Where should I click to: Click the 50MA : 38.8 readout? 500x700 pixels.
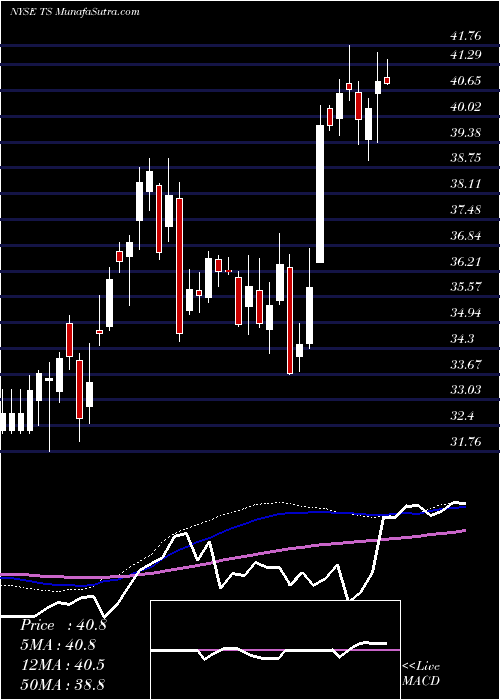tap(62, 684)
